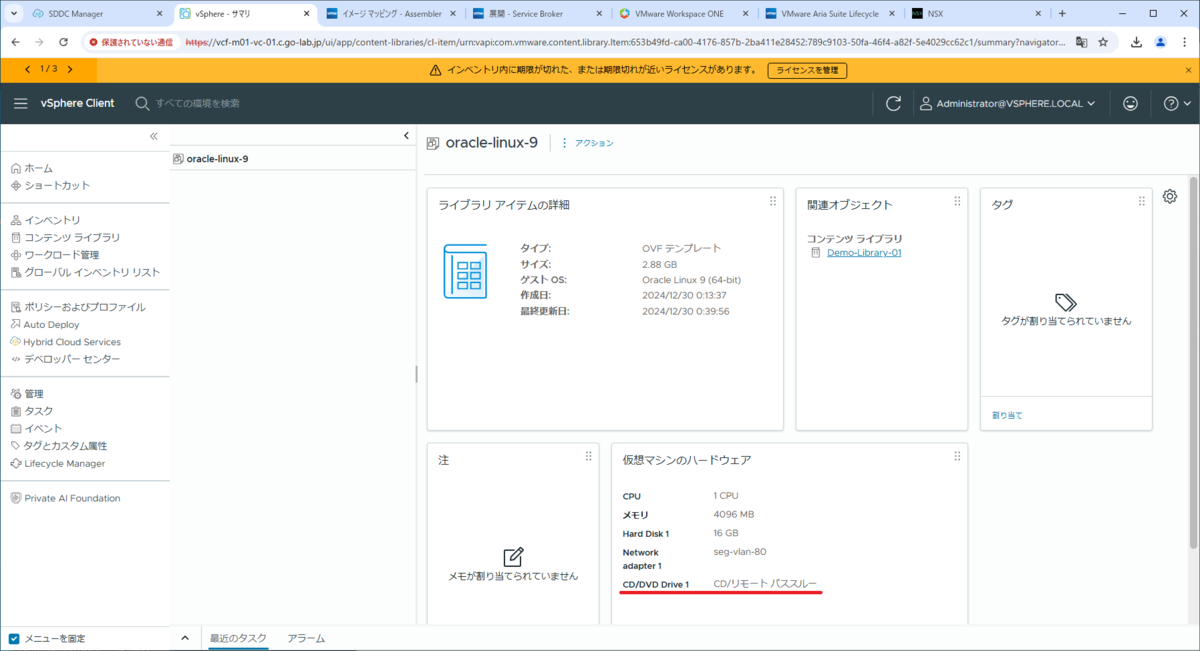Click ライセンスを管理 button
Screen dimensions: 1200x651
(807, 70)
